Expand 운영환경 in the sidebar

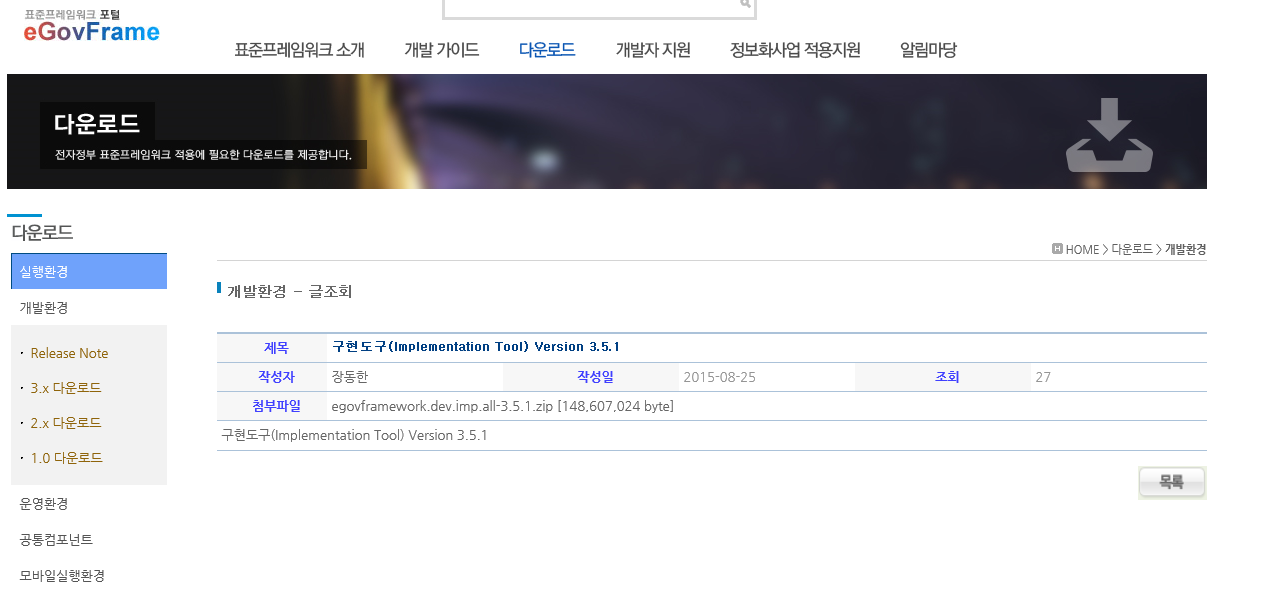[x=44, y=504]
